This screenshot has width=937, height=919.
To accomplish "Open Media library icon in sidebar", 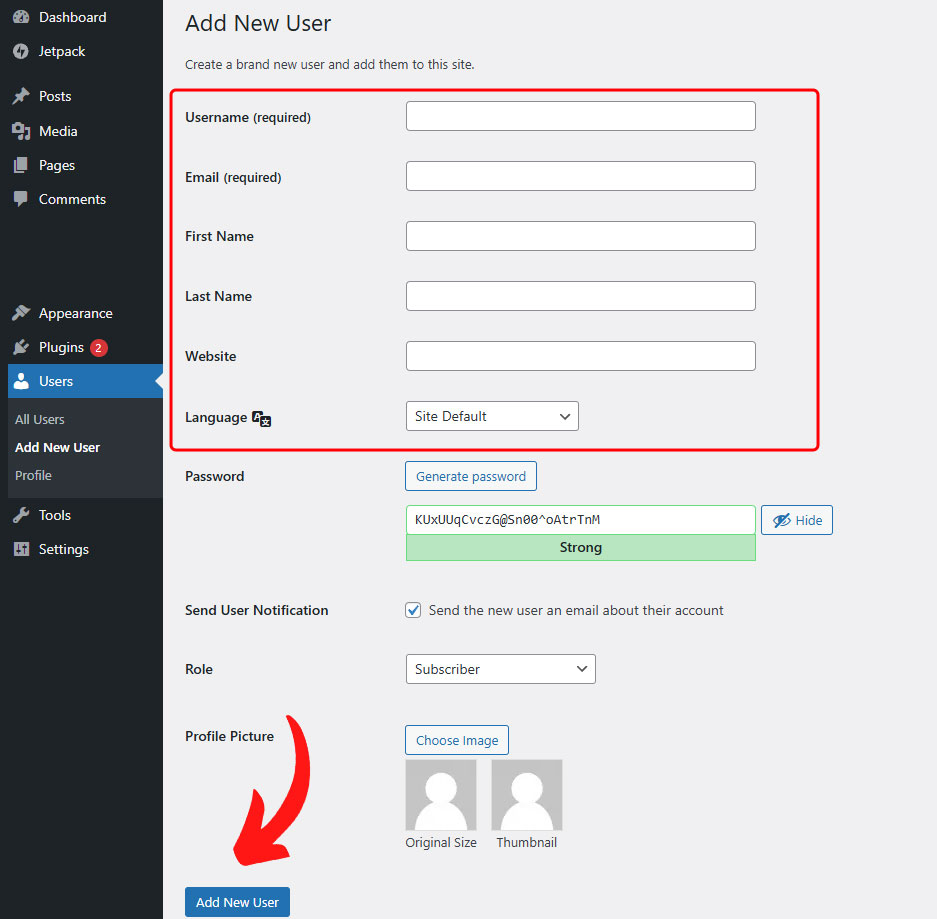I will [x=21, y=131].
